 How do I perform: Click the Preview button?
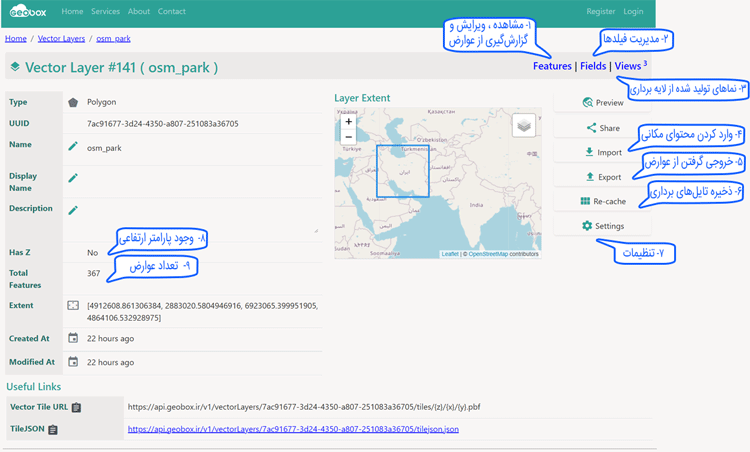(603, 103)
